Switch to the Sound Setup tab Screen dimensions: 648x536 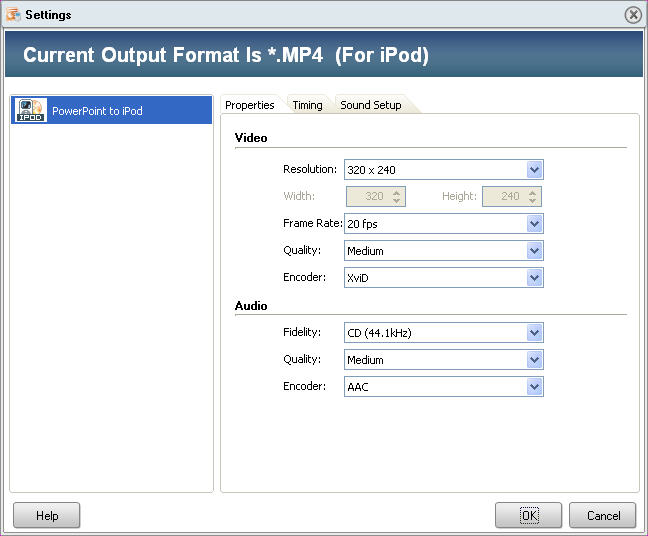pyautogui.click(x=371, y=105)
